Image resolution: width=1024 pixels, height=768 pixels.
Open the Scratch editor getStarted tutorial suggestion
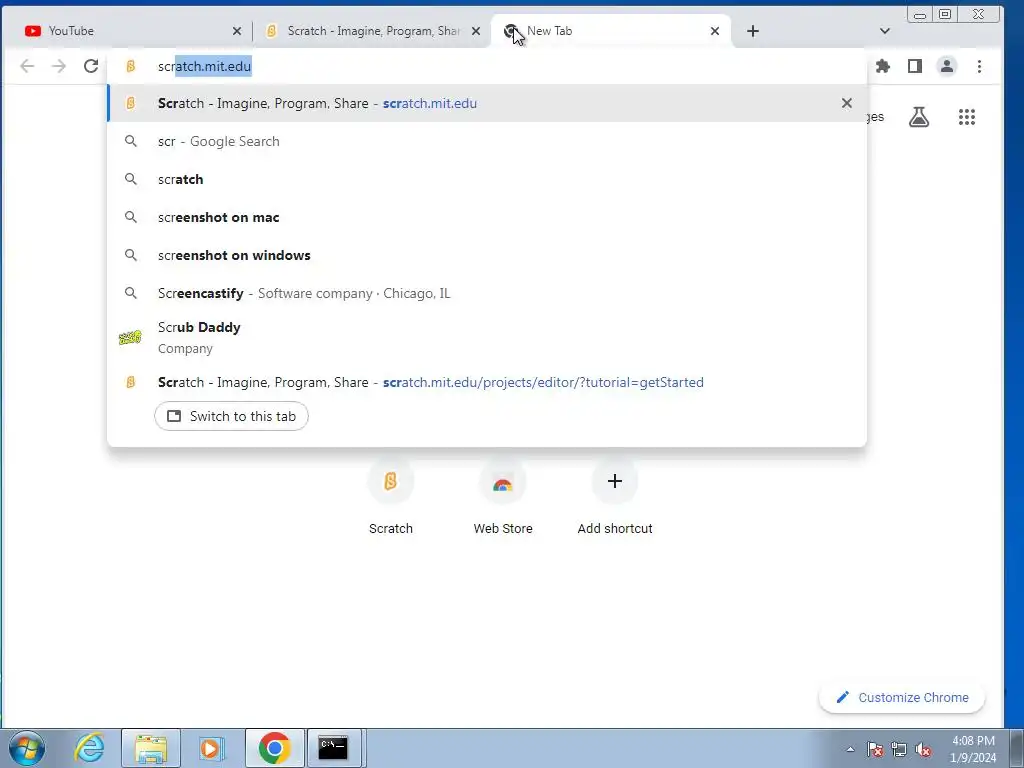click(x=487, y=382)
